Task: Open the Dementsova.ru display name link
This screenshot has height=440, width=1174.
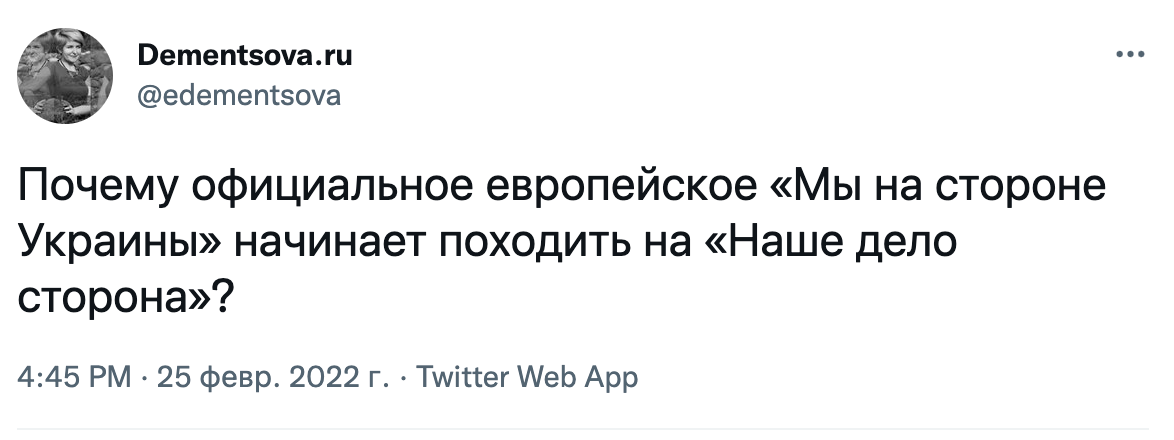Action: point(242,56)
